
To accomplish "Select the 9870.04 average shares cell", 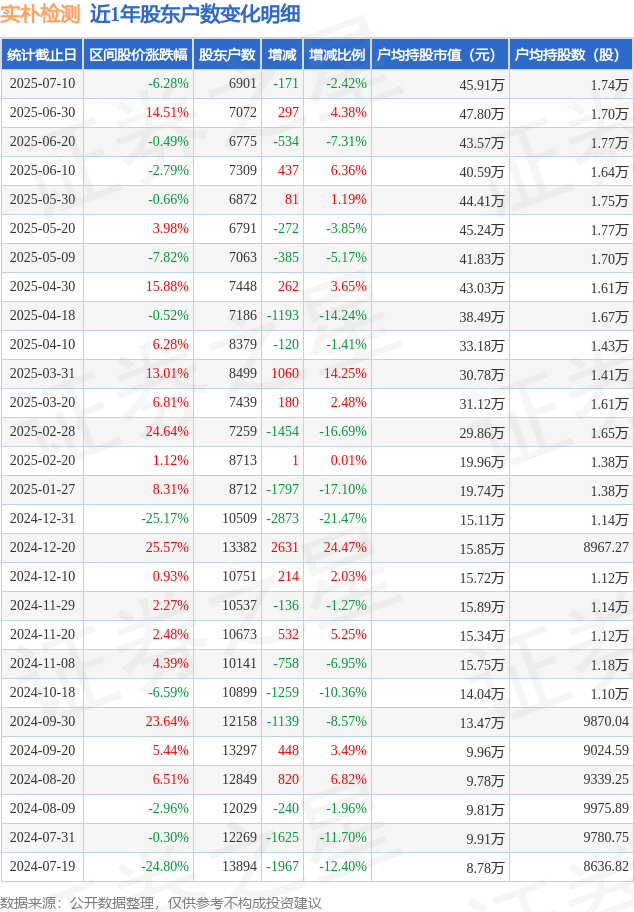I will [x=606, y=722].
